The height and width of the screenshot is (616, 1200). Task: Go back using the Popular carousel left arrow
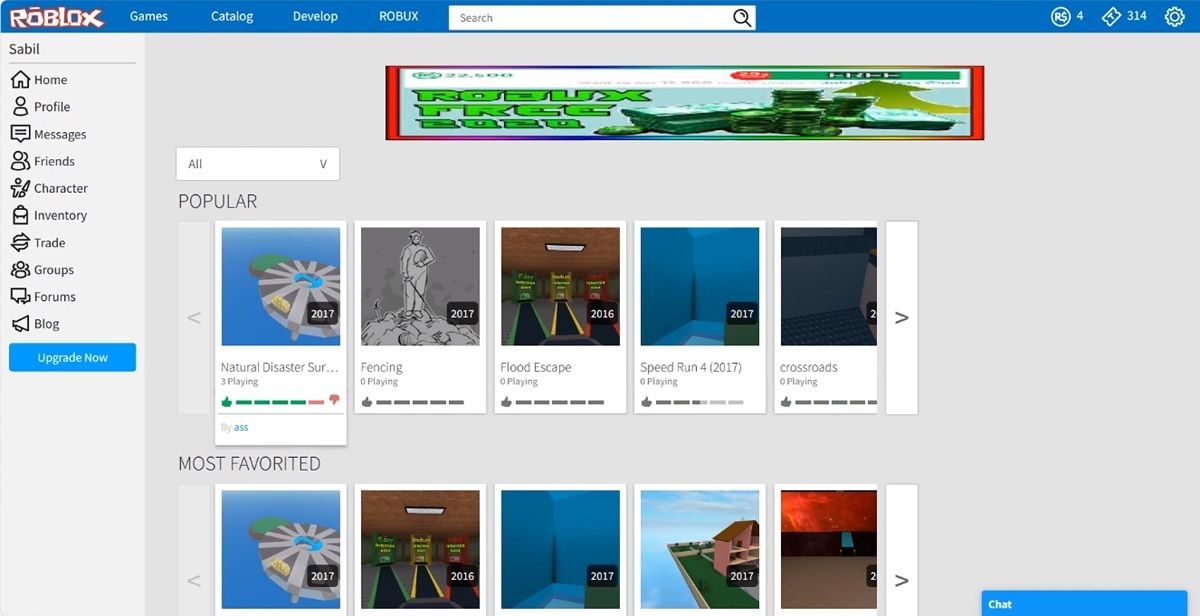194,317
